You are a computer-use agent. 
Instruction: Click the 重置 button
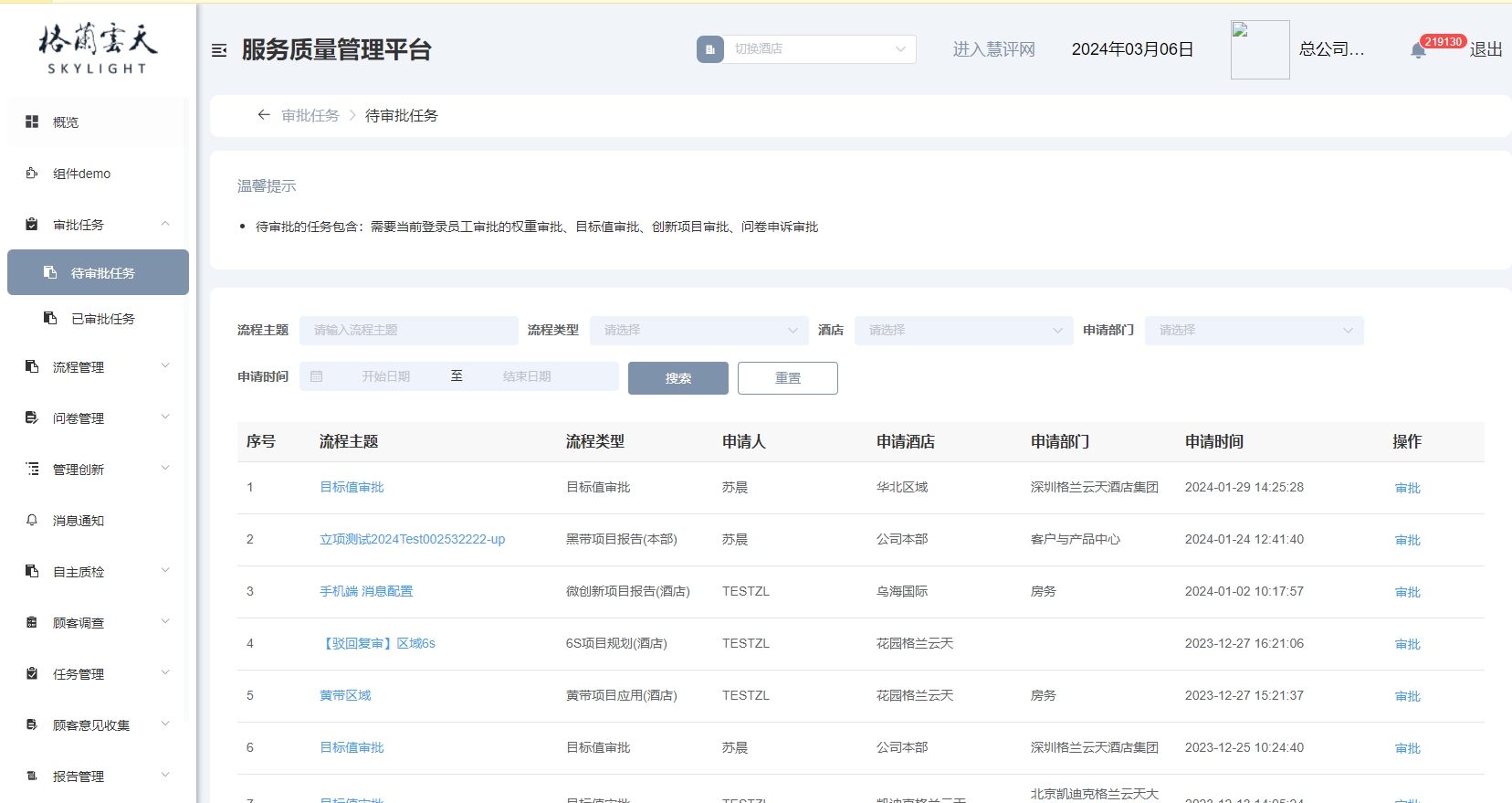point(788,378)
